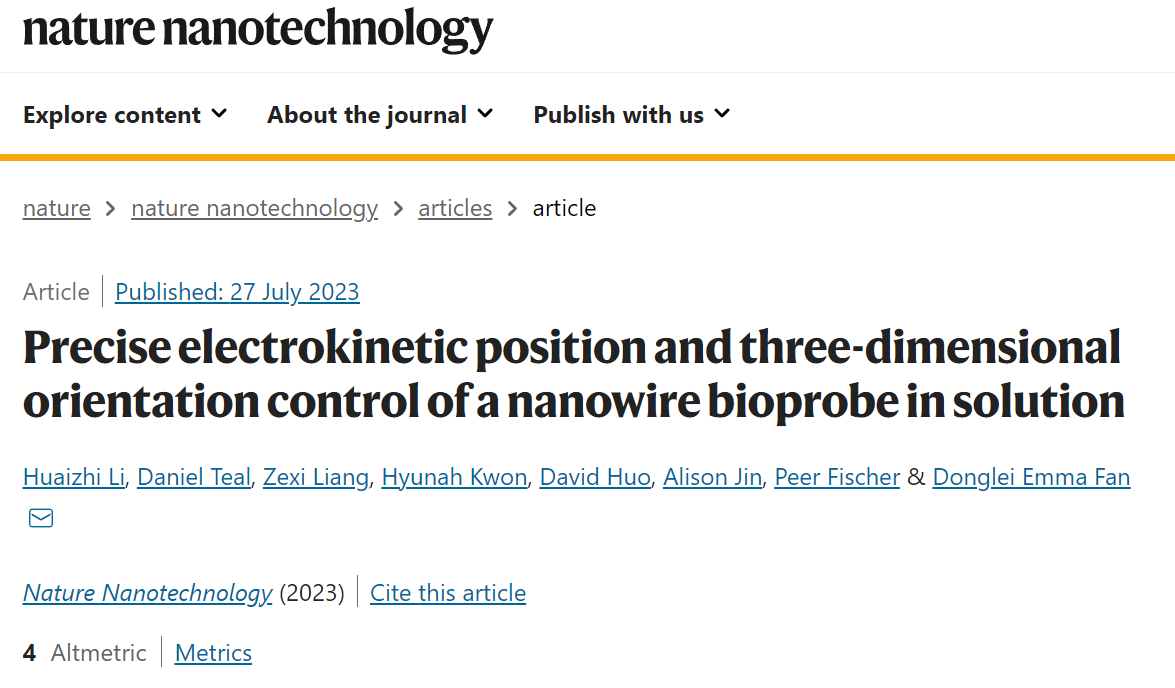Open author Peer Fischer's details

pos(837,477)
